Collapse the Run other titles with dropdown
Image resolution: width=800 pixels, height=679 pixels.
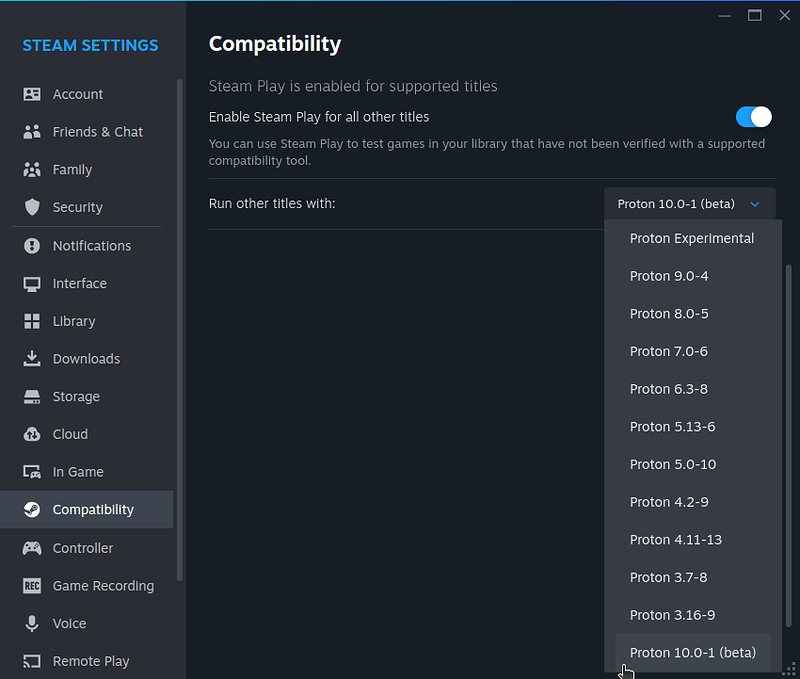689,204
